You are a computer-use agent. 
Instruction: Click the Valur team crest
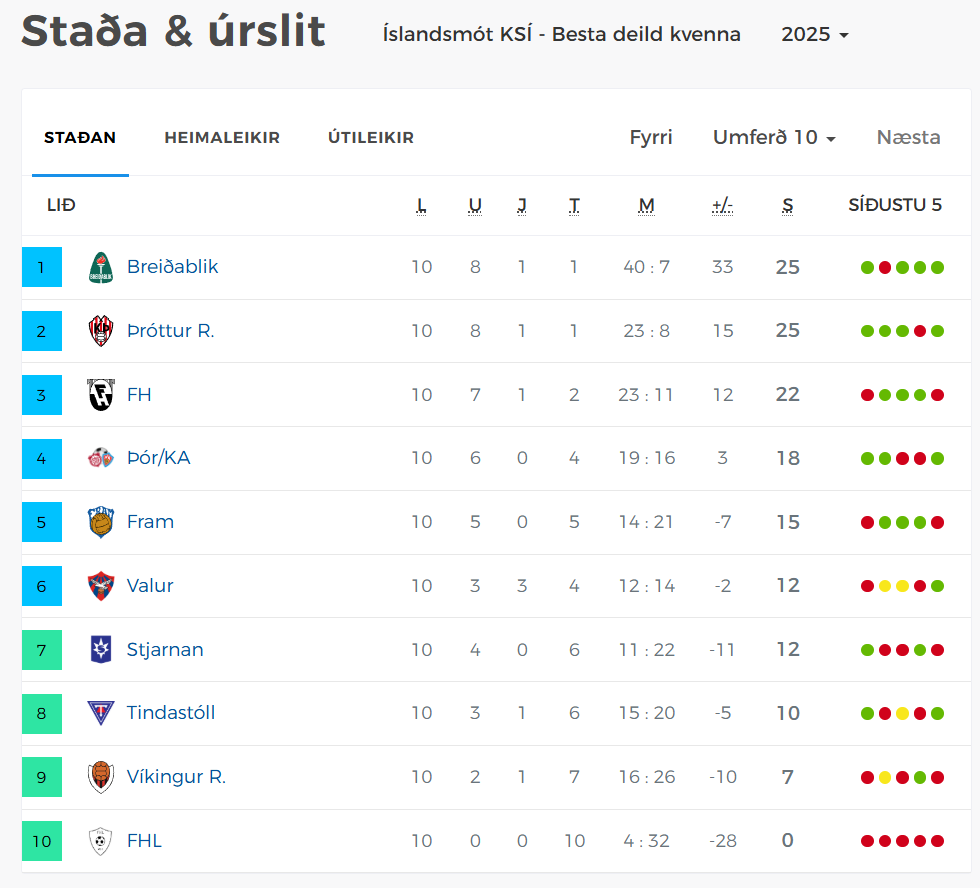click(101, 586)
